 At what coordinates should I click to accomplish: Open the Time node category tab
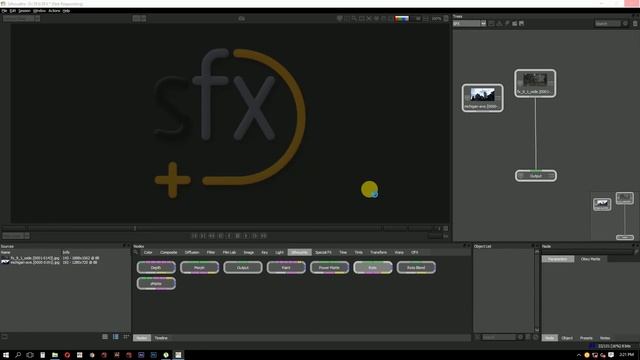tap(343, 252)
